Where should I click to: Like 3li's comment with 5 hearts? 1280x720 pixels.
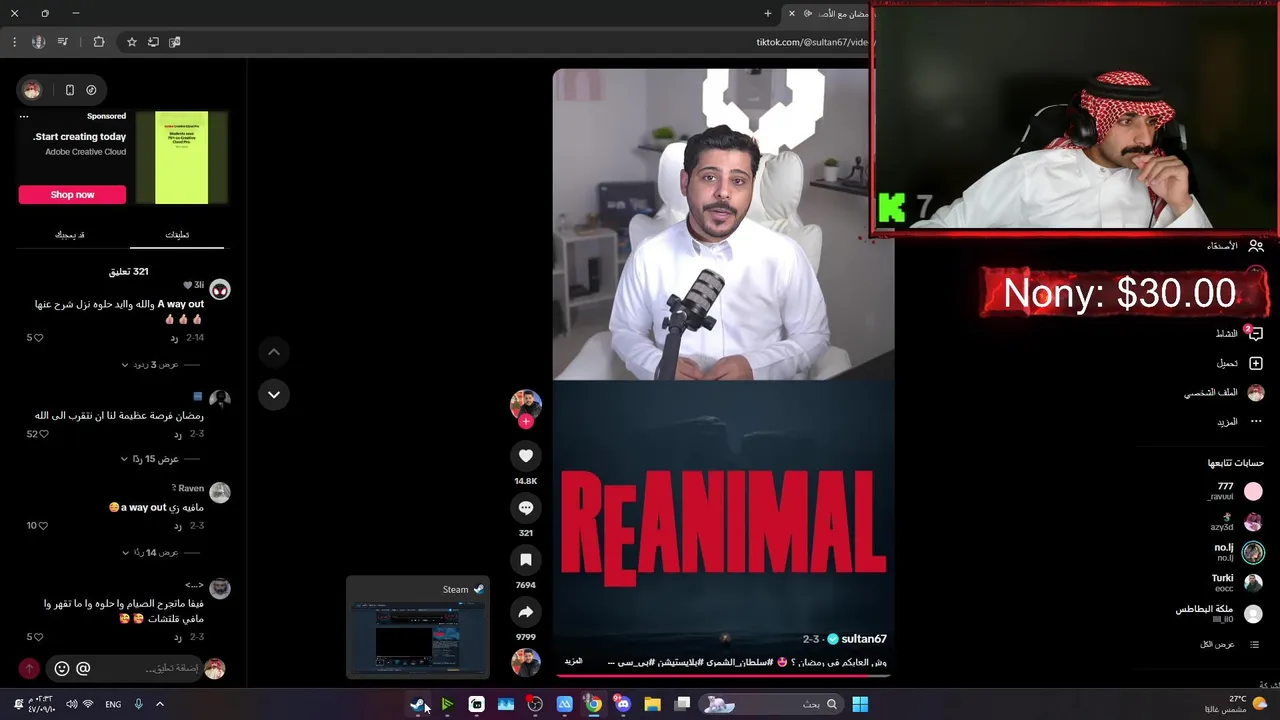click(x=39, y=338)
